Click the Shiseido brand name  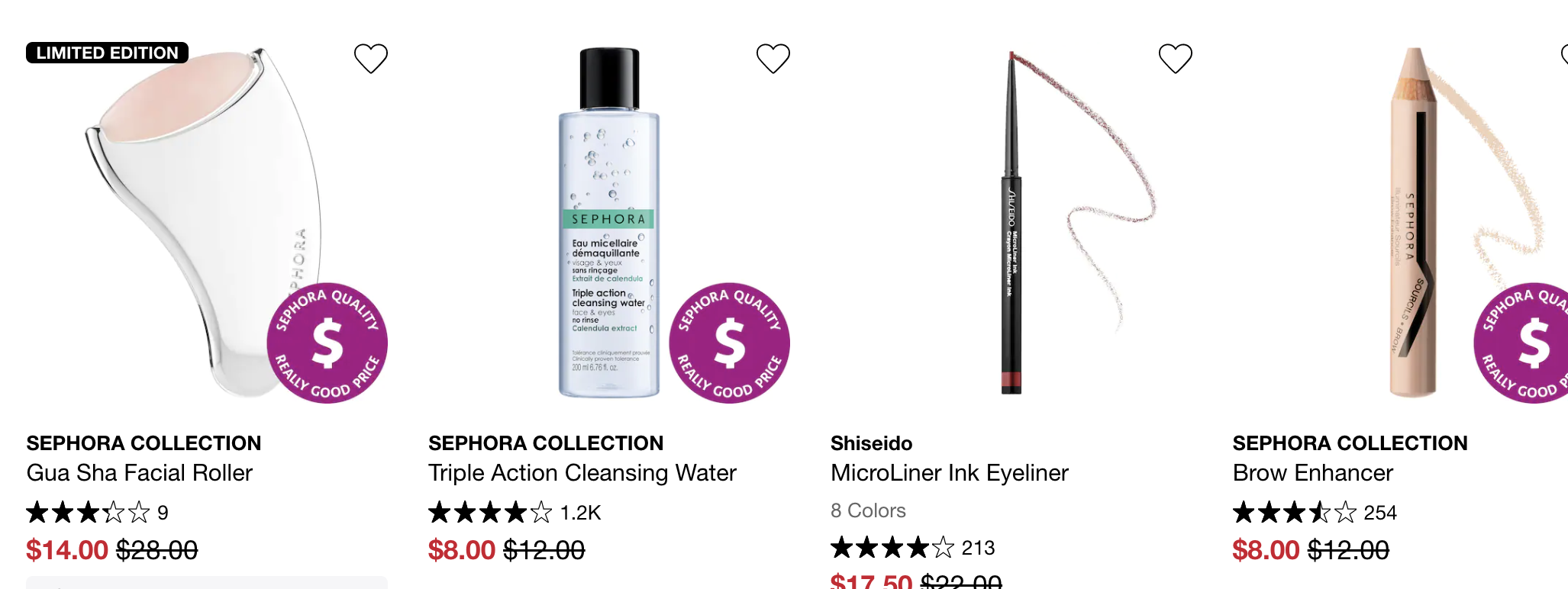[872, 443]
